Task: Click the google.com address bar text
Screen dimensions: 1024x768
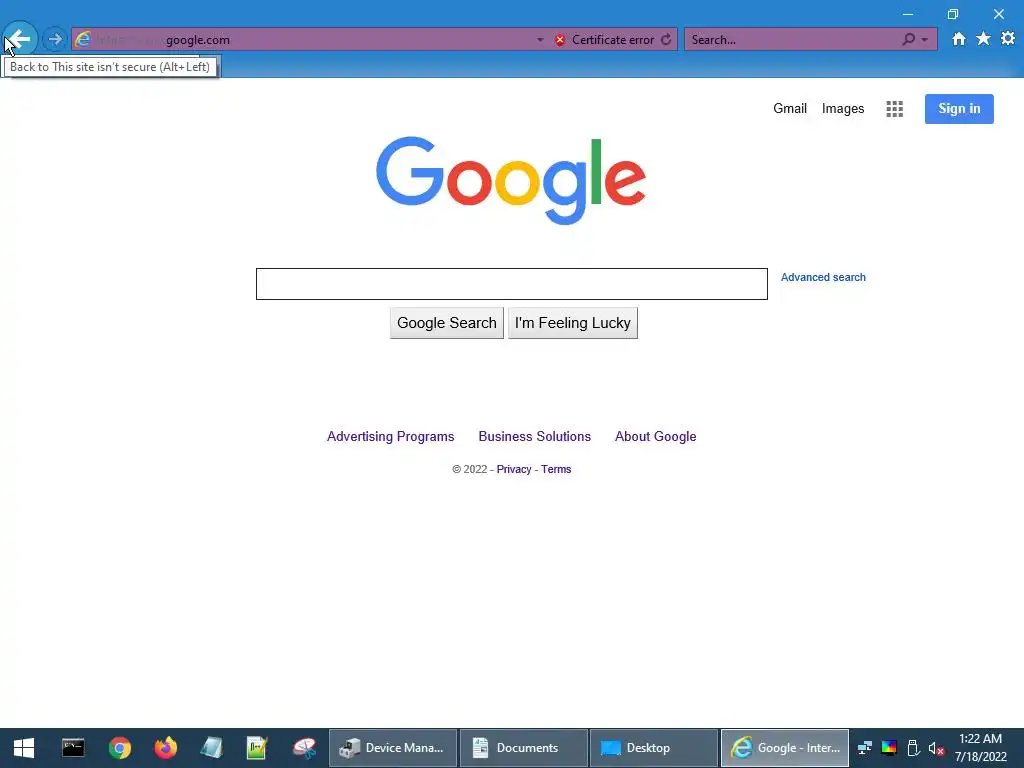Action: point(197,40)
